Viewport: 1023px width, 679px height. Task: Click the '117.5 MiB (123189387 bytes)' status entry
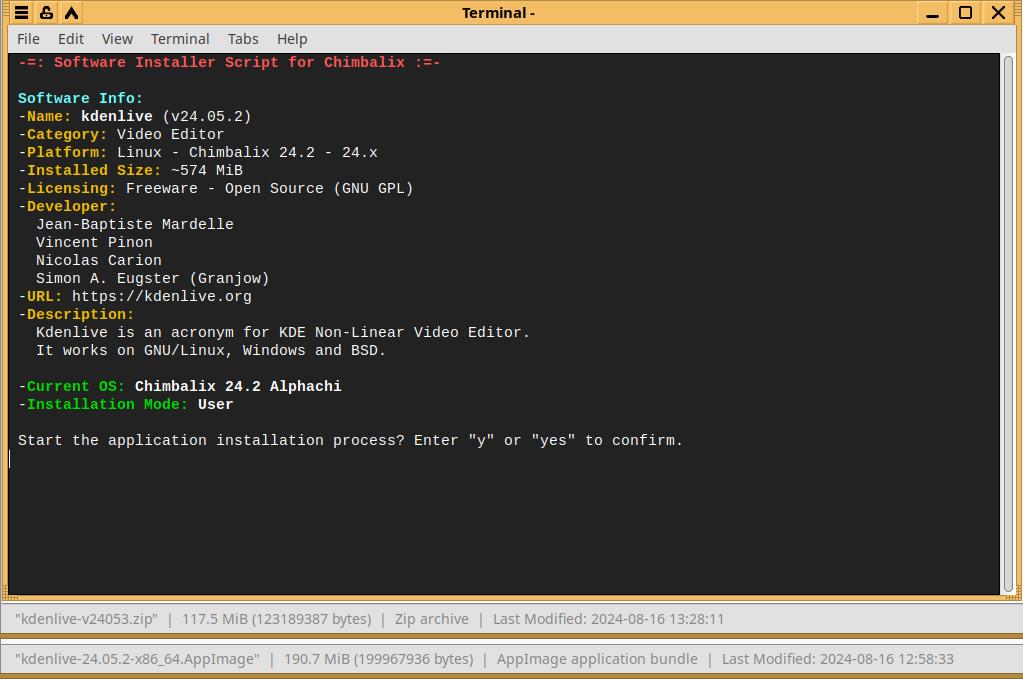pyautogui.click(x=277, y=619)
